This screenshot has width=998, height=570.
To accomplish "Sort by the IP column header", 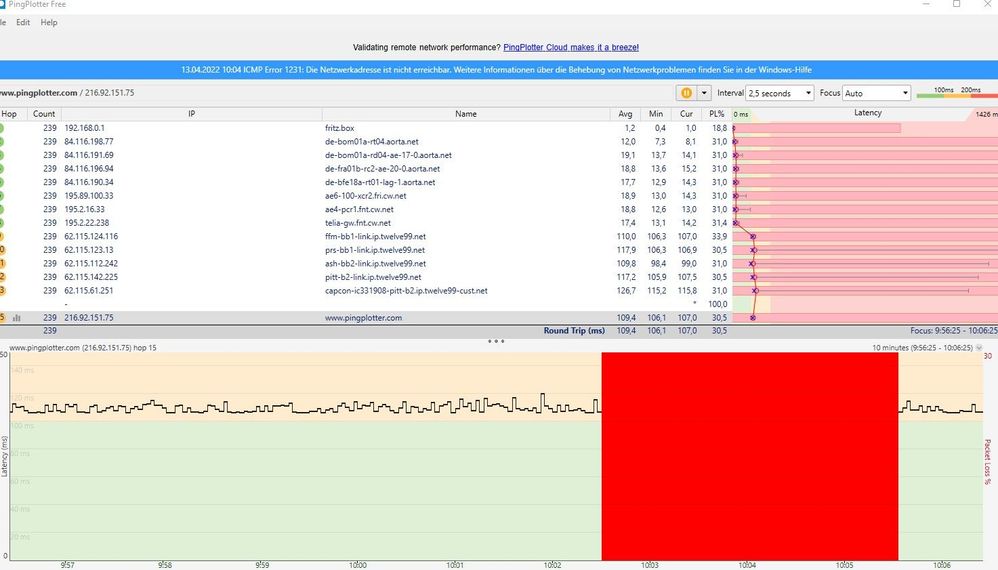I will (192, 114).
